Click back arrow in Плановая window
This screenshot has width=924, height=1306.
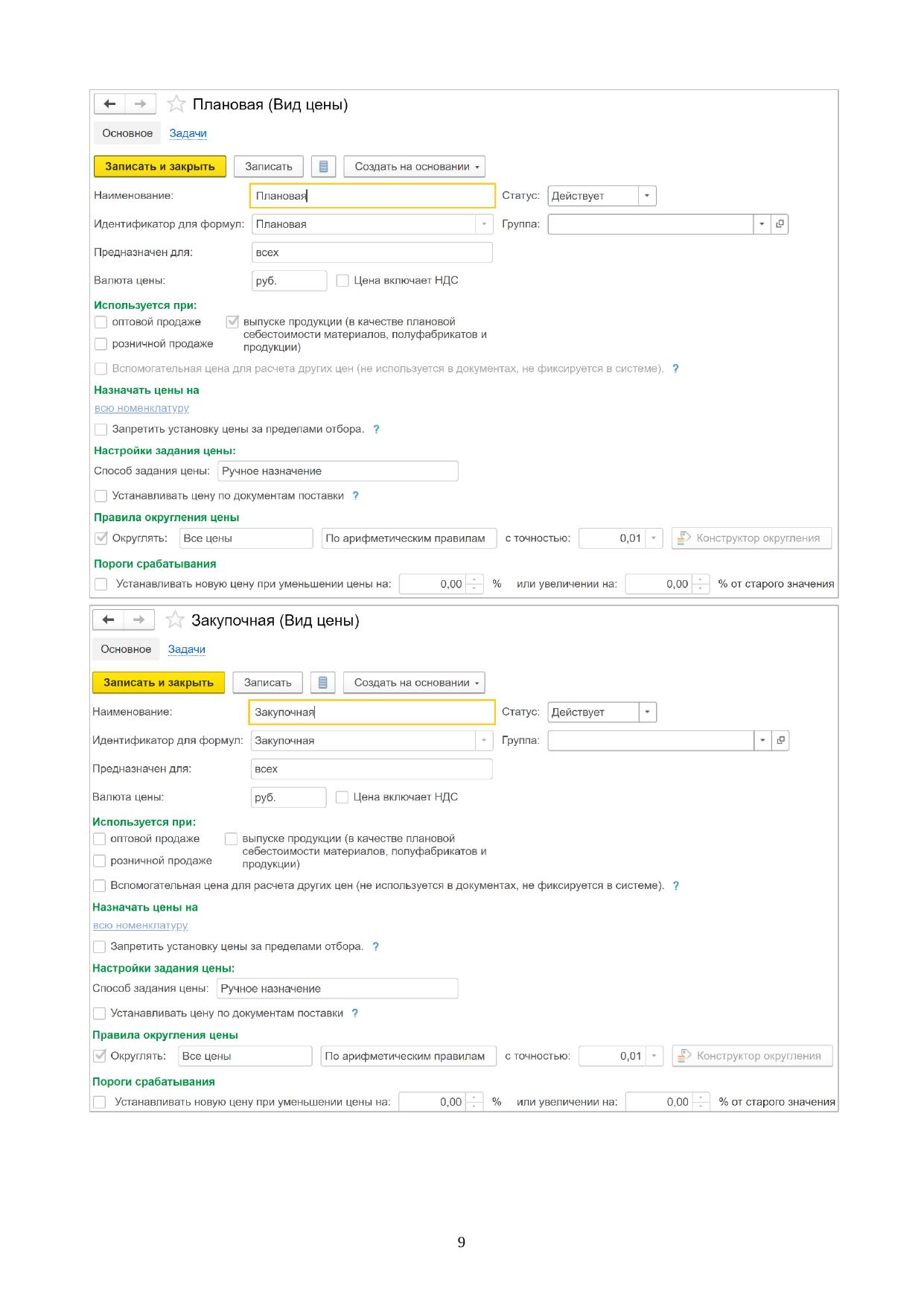[x=109, y=104]
